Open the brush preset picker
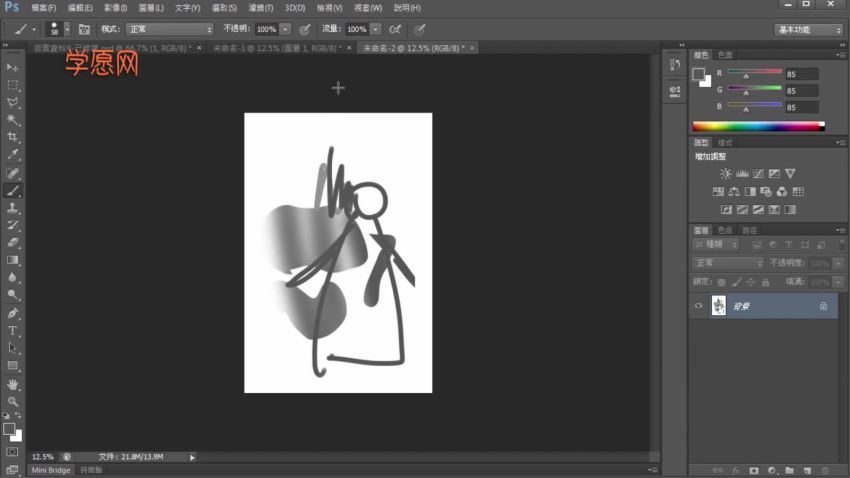850x478 pixels. coord(67,29)
